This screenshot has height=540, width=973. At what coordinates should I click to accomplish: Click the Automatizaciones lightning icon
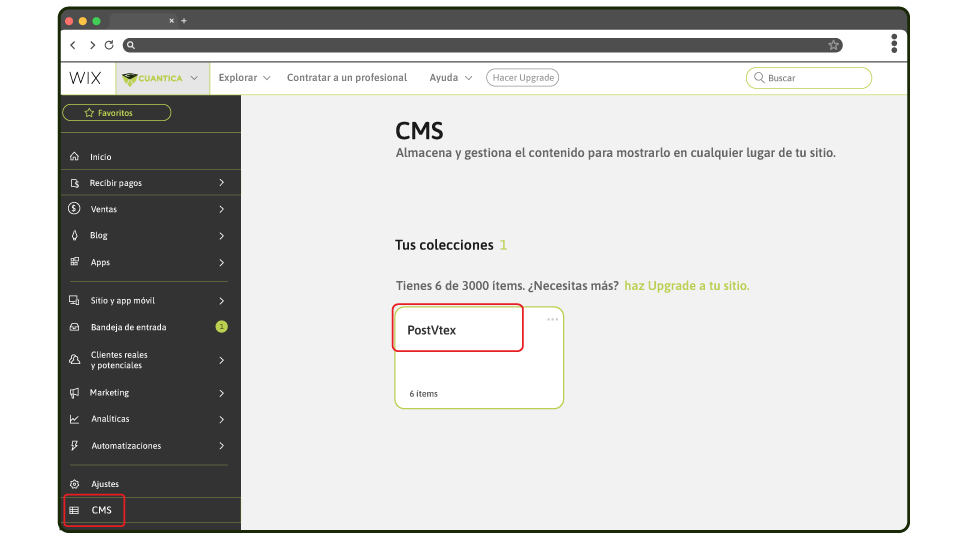pos(74,446)
